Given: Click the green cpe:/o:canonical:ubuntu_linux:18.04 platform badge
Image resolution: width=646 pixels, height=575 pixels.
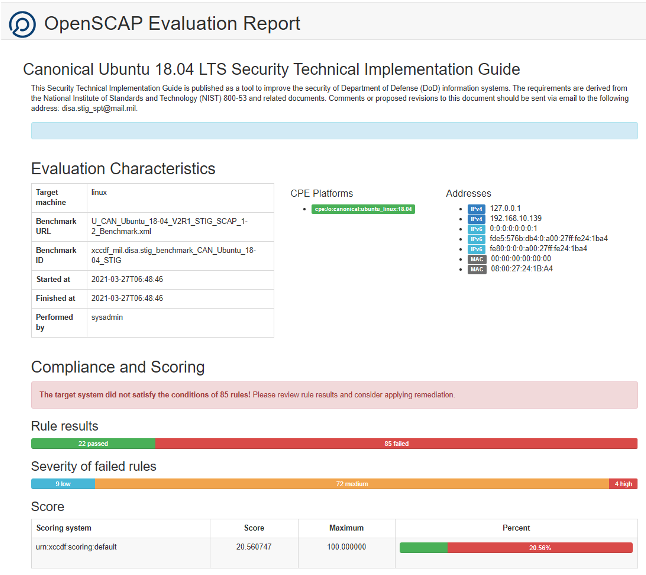Looking at the screenshot, I should click(363, 209).
